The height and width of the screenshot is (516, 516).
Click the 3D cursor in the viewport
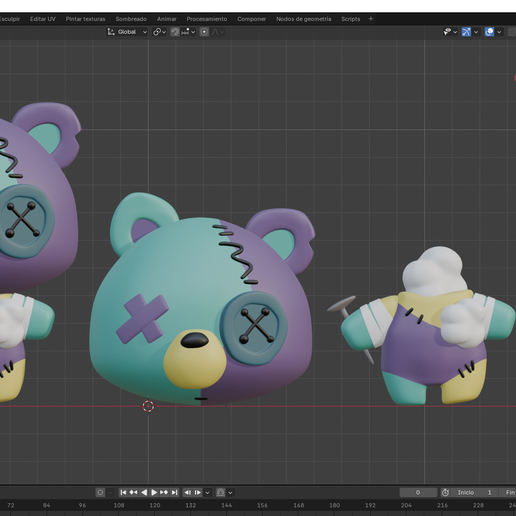(x=148, y=406)
